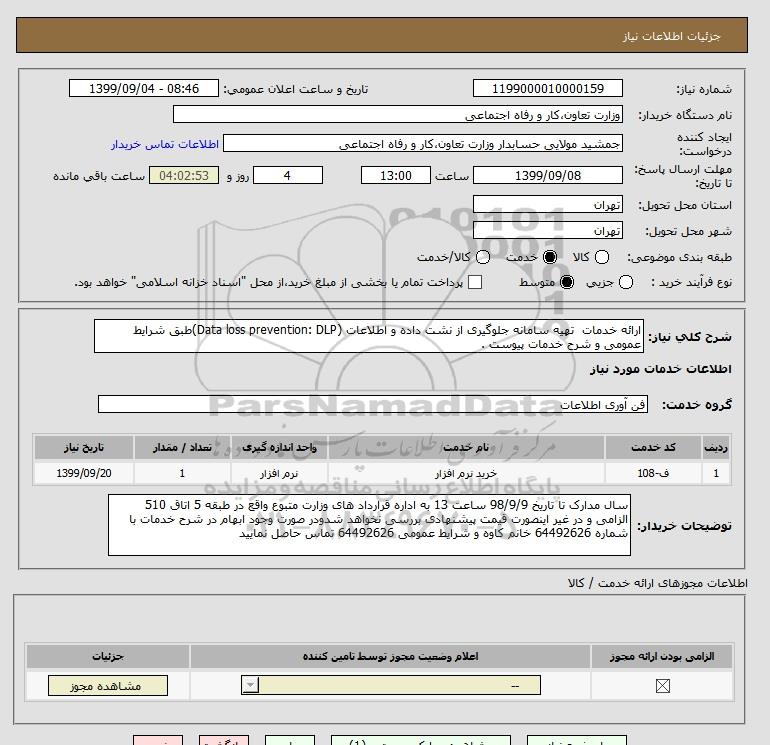The height and width of the screenshot is (745, 770).
Task: Open the اطلاعات تماس خریدار link
Action: click(165, 144)
